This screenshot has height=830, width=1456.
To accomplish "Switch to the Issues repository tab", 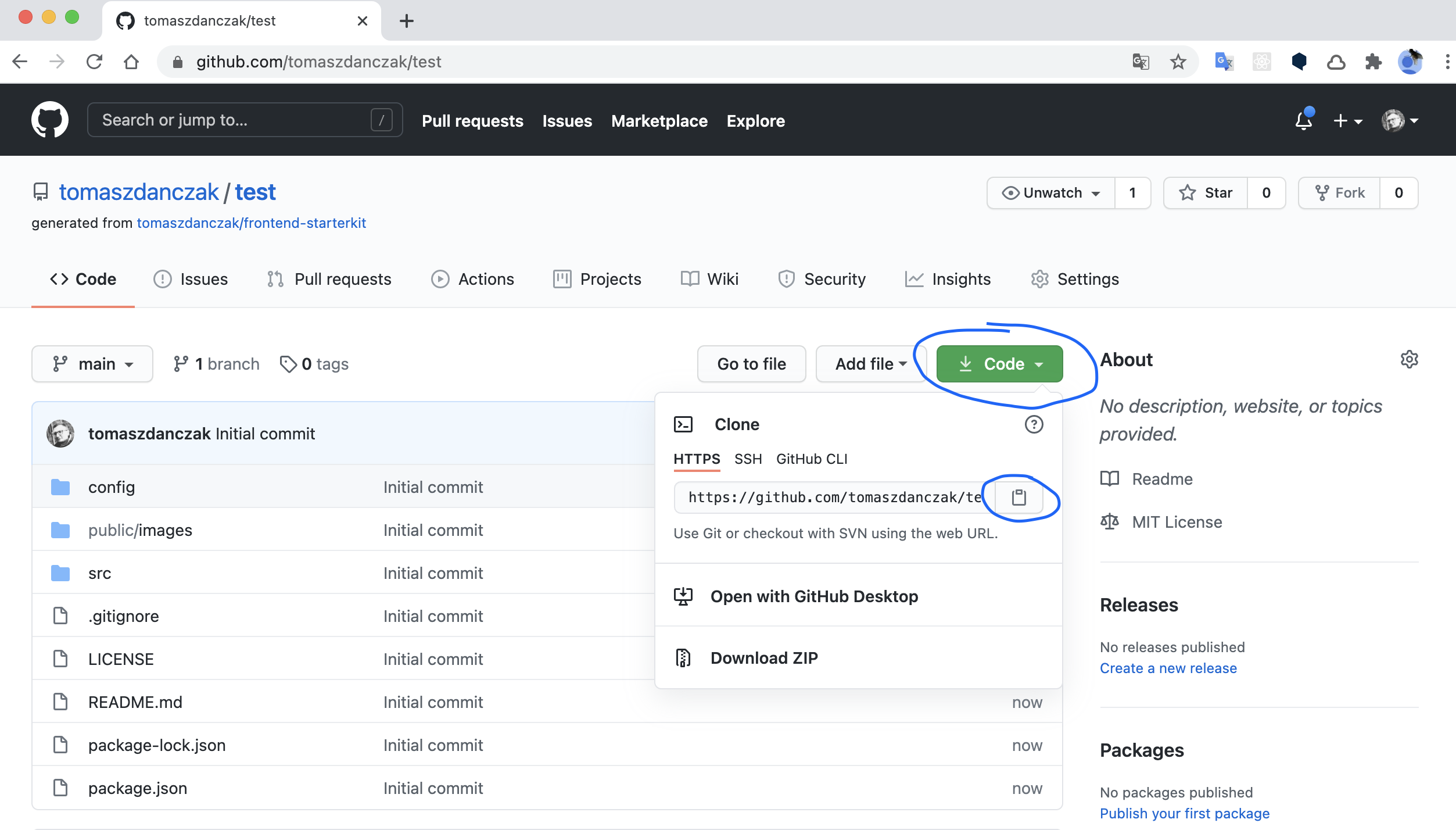I will point(191,279).
